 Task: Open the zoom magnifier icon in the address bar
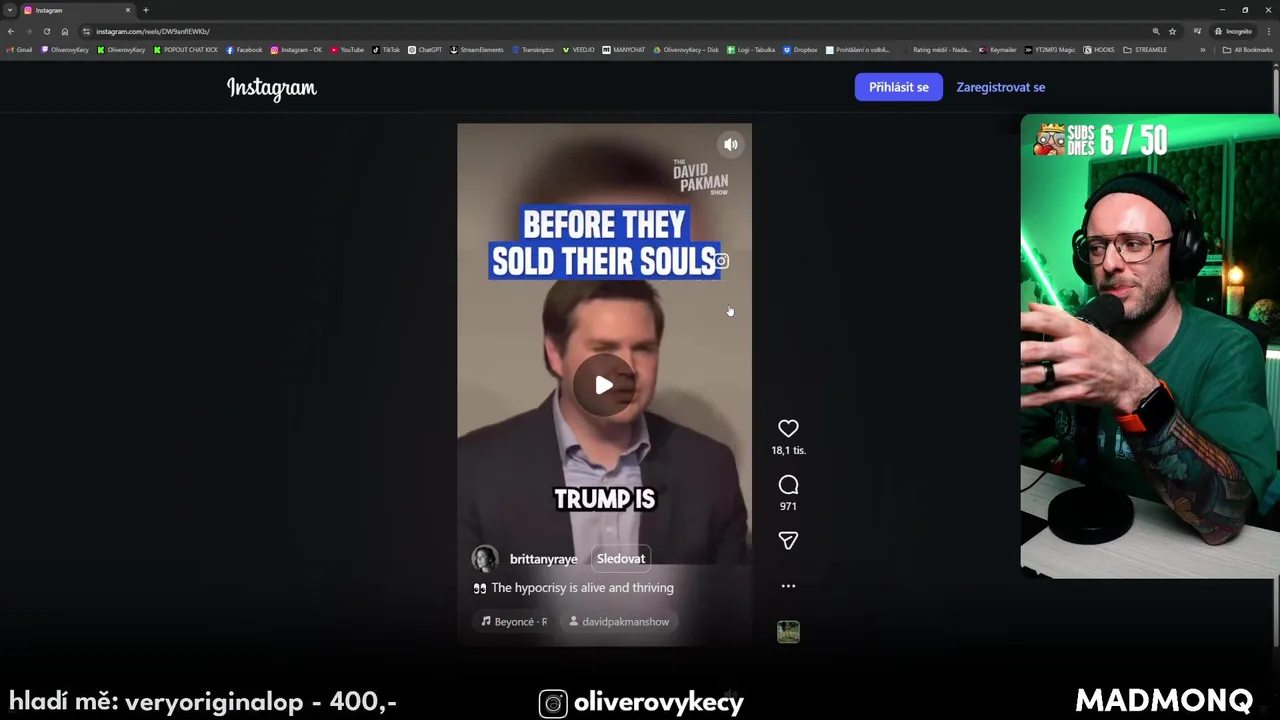coord(1156,31)
